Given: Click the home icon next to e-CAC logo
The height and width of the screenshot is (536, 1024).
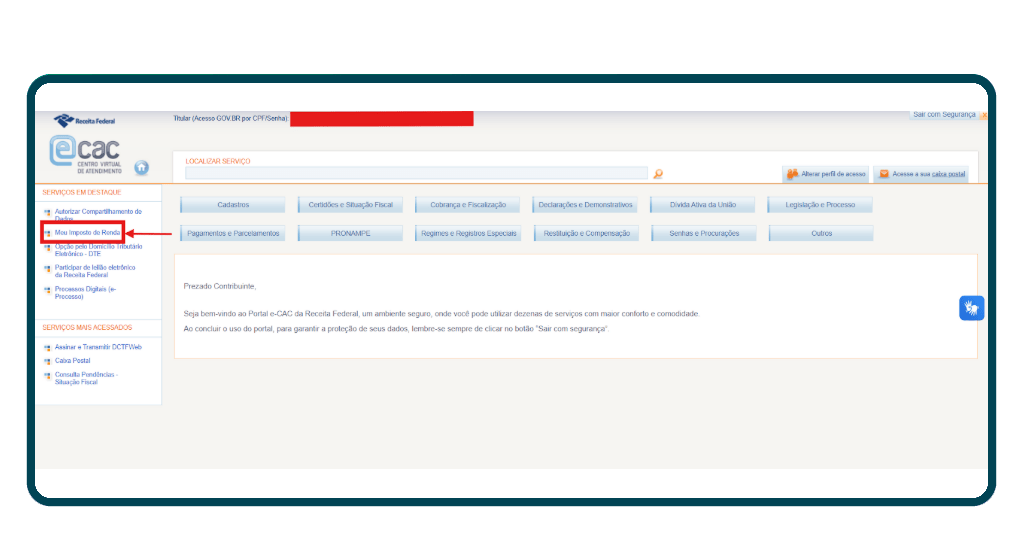Looking at the screenshot, I should click(x=142, y=168).
